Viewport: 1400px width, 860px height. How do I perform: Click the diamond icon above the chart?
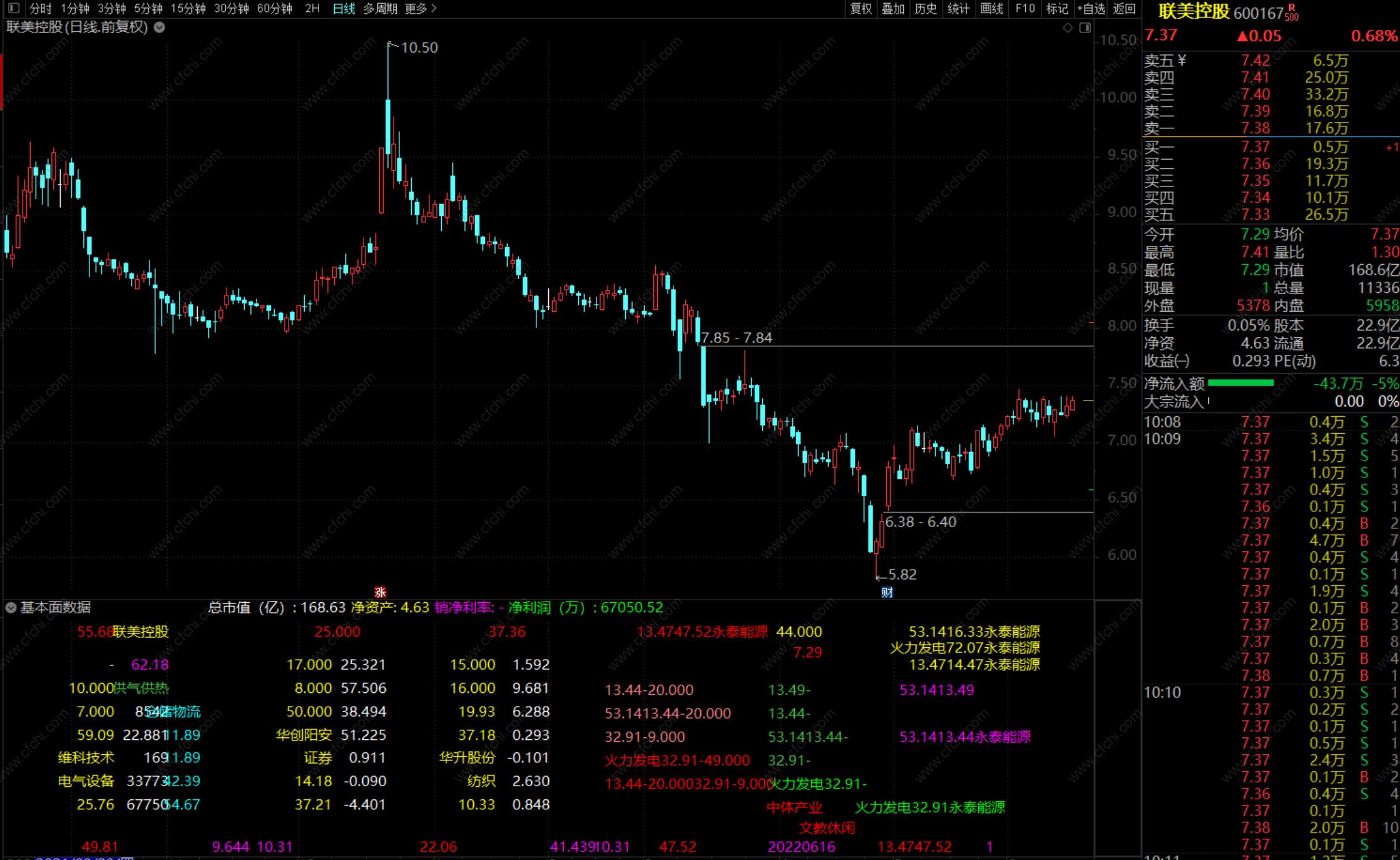pyautogui.click(x=1068, y=28)
